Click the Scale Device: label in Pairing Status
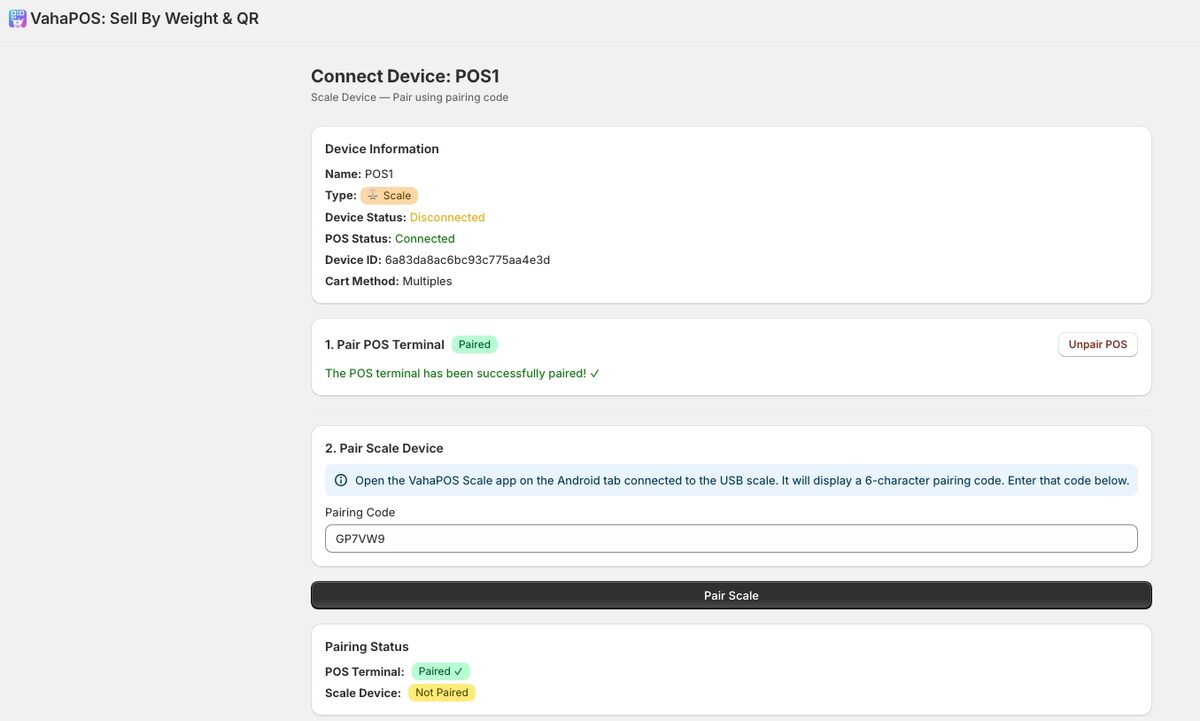This screenshot has width=1200, height=721. [363, 692]
